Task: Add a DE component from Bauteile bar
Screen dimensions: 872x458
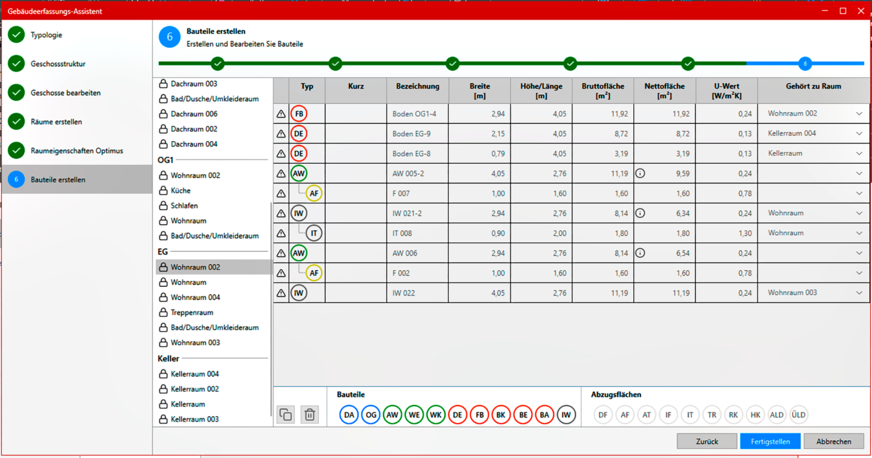Action: [x=457, y=415]
